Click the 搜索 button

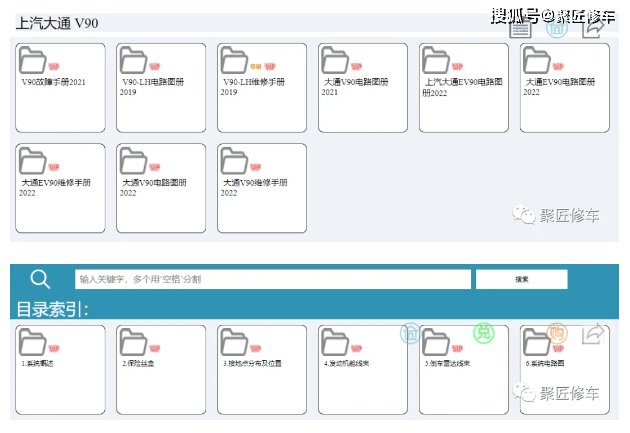point(522,279)
